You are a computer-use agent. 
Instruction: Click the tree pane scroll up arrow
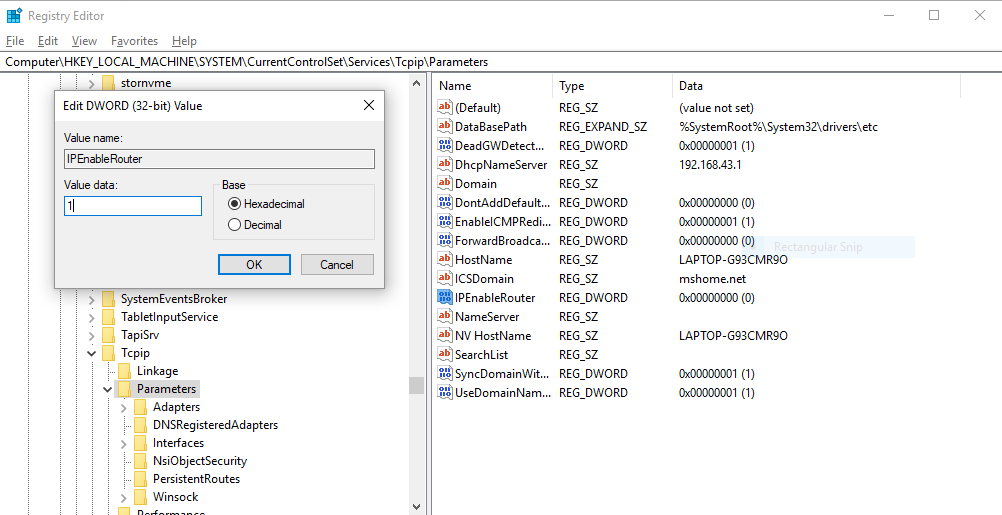[x=417, y=82]
